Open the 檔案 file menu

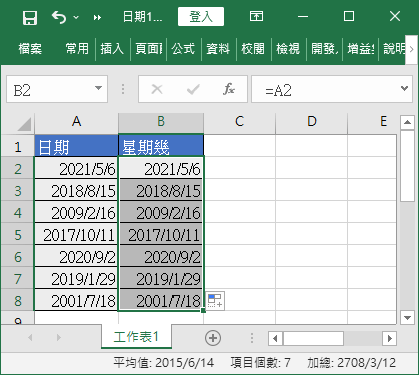pyautogui.click(x=30, y=49)
